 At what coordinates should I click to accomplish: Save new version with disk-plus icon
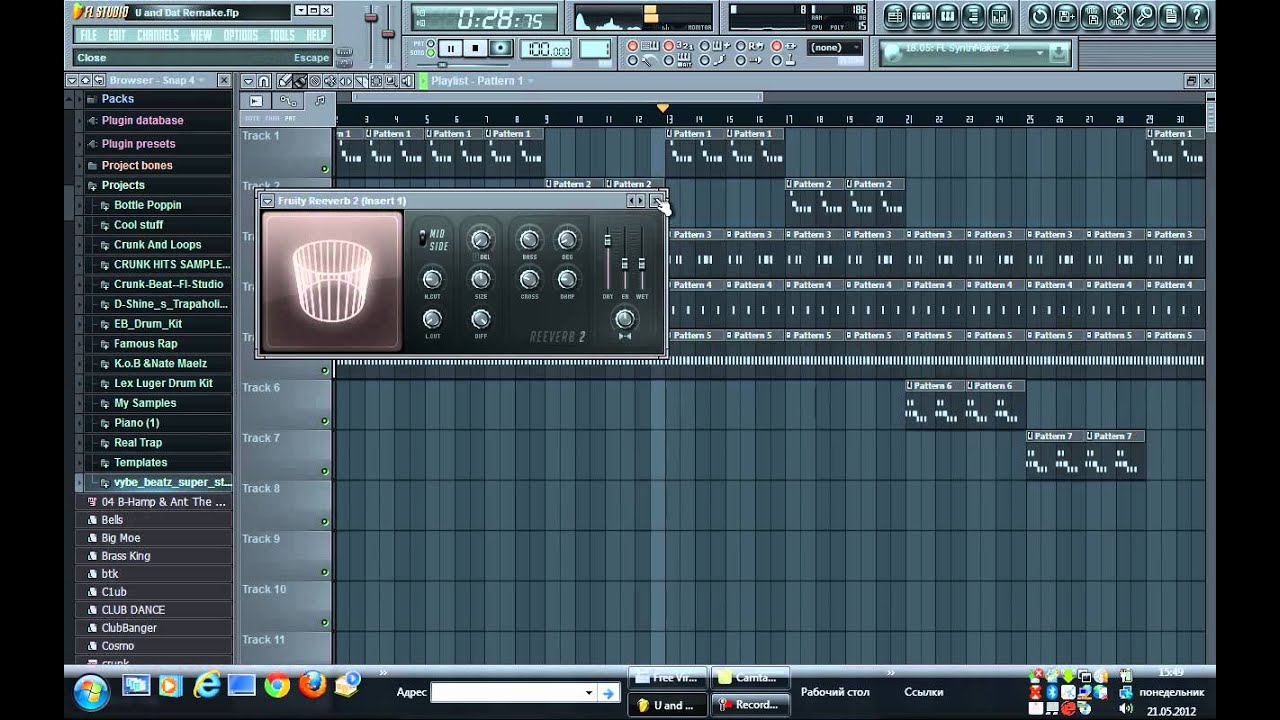1066,17
